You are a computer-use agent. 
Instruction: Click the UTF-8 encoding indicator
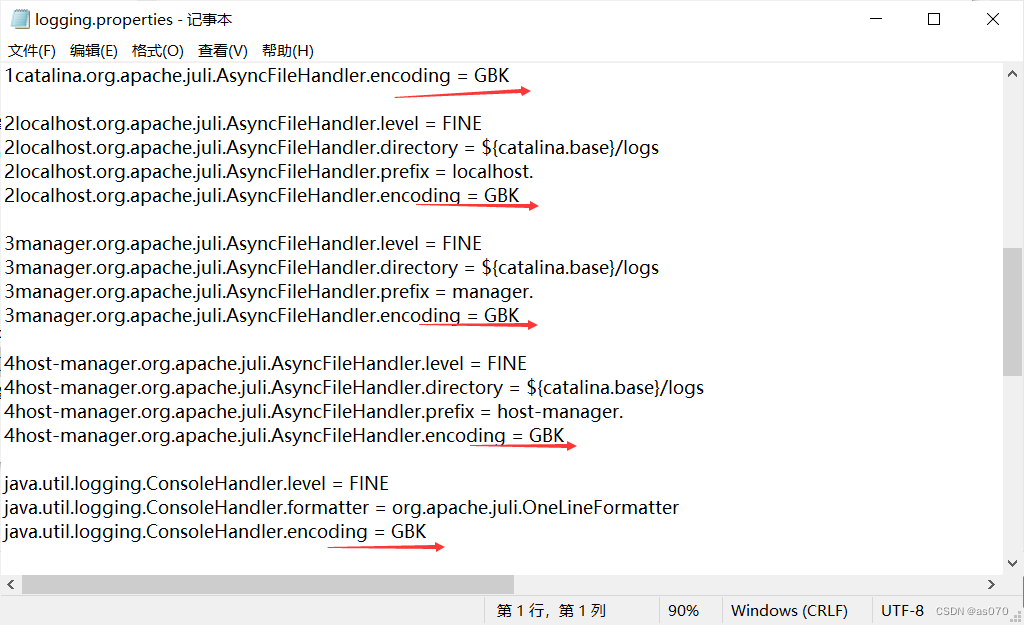tap(902, 610)
